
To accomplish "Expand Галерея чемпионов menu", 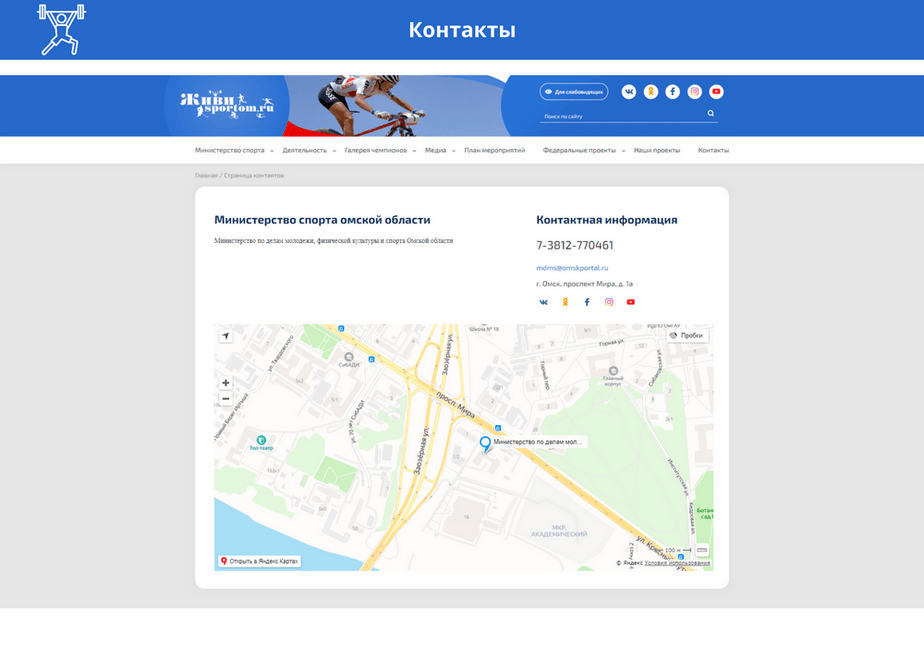I will coord(380,150).
